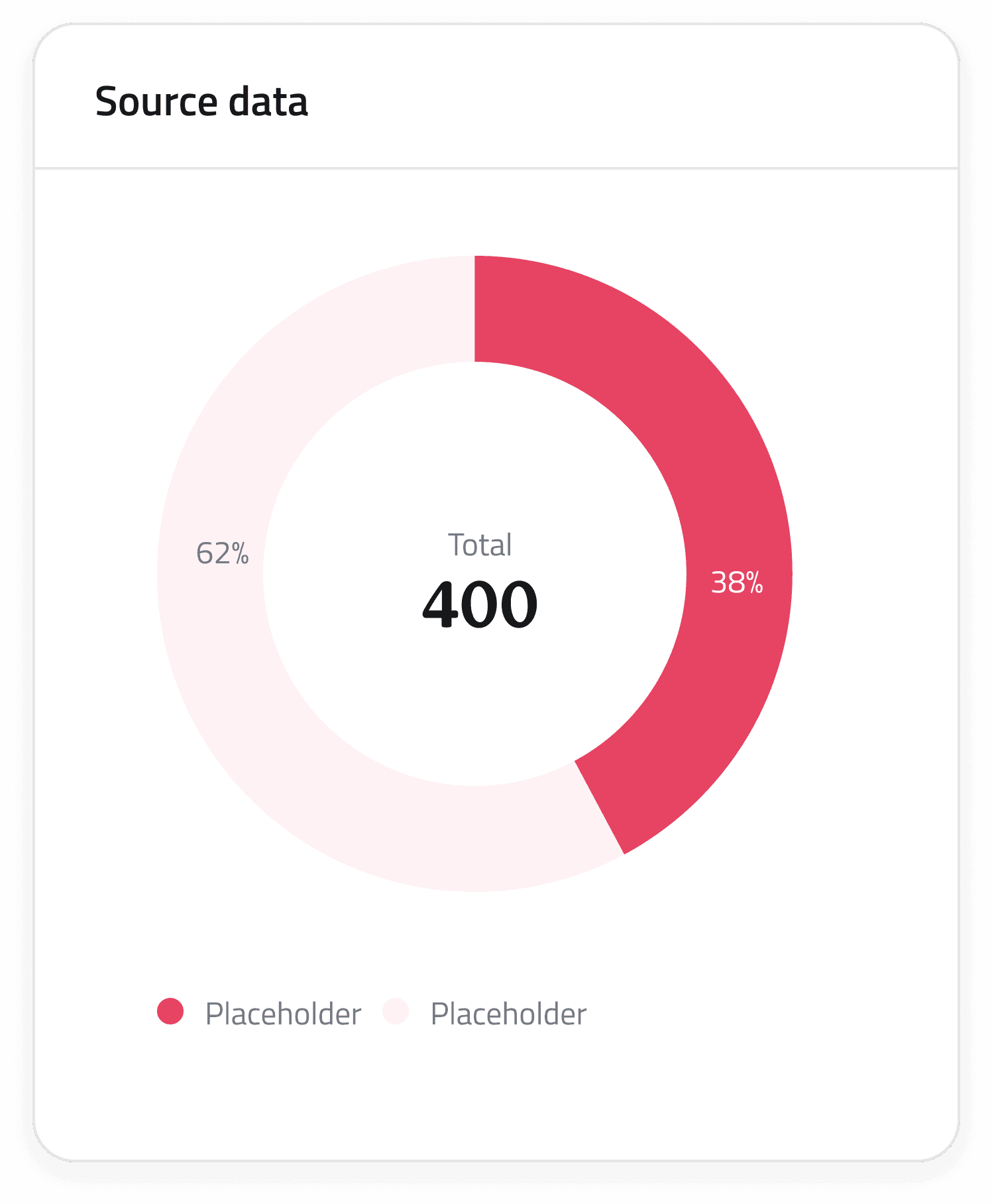The width and height of the screenshot is (992, 1204).
Task: Click the first digit 4 of total
Action: click(440, 604)
